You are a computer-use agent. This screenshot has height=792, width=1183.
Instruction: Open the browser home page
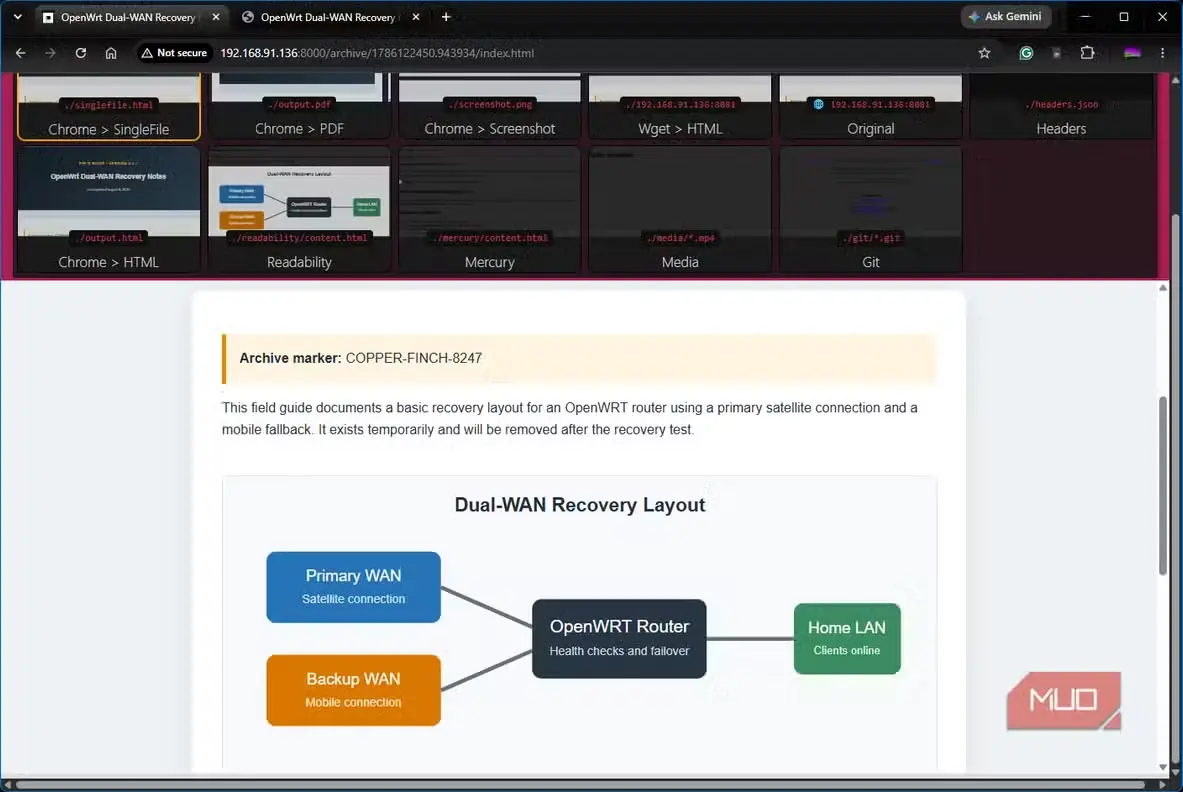pos(111,53)
